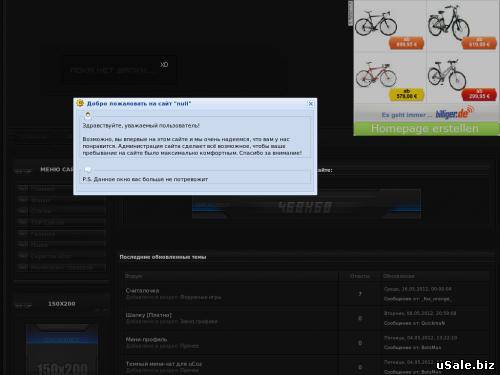Click the yellow 579,00 € price badge
This screenshot has height=375, width=500.
pyautogui.click(x=407, y=94)
